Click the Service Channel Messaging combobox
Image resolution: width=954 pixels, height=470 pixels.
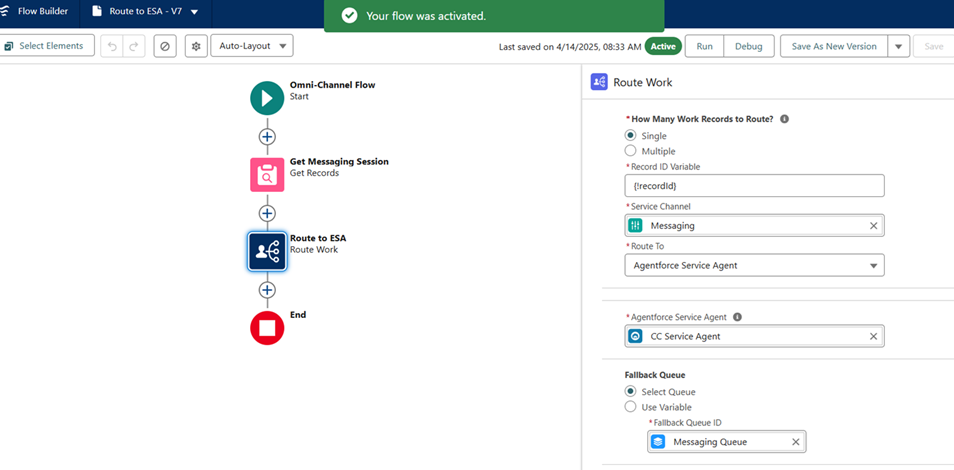754,225
